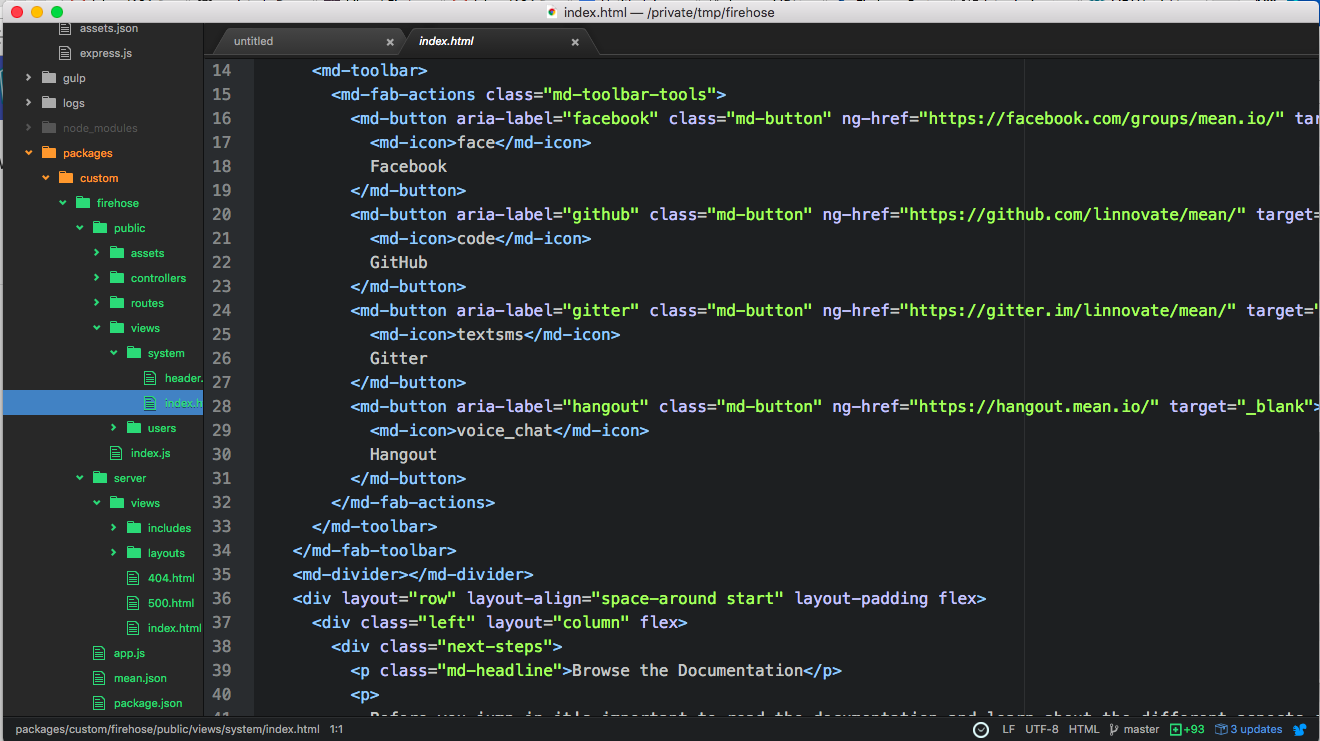Expand the logs folder chevron

pos(28,103)
